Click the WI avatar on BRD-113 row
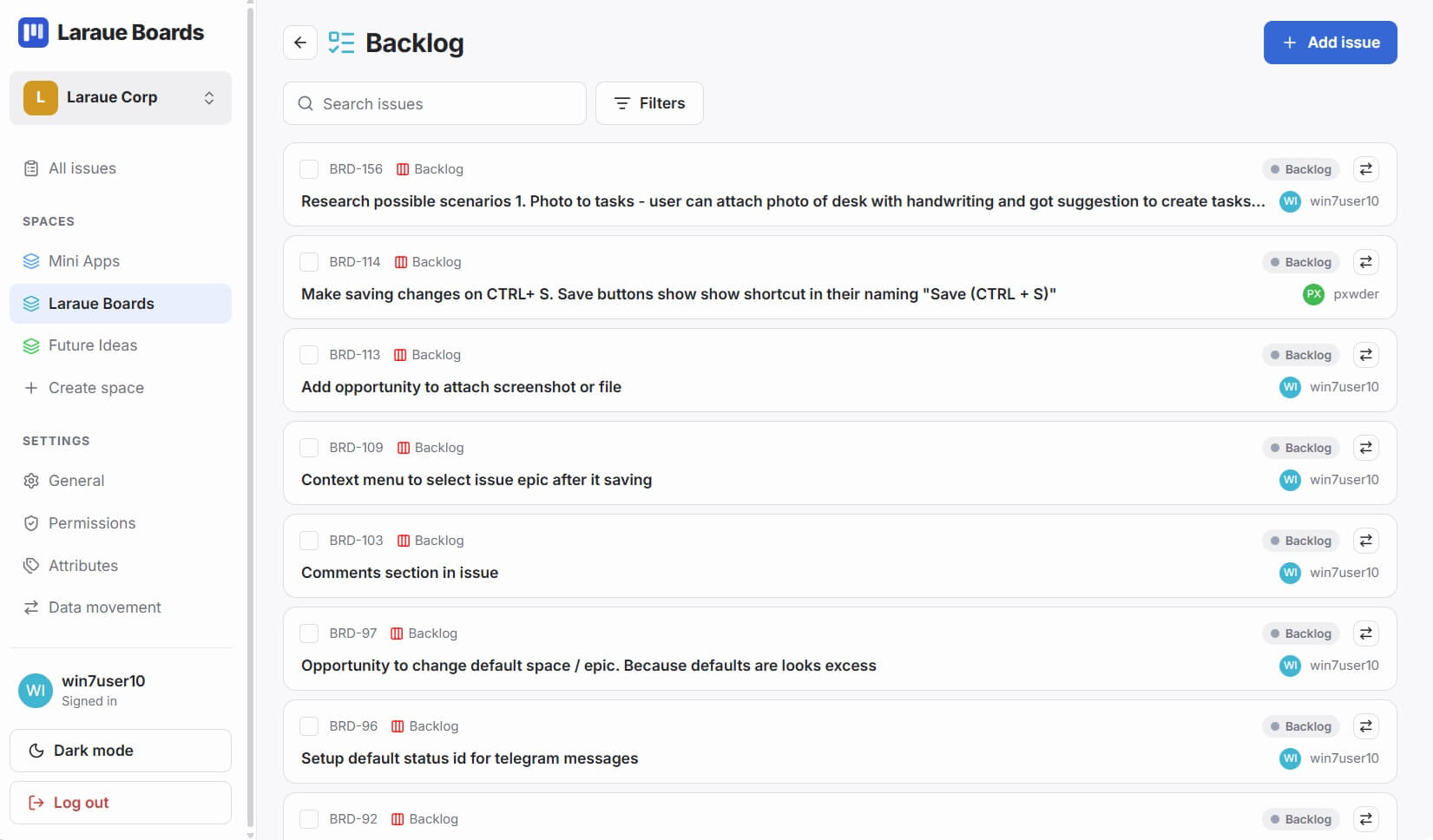Viewport: 1433px width, 840px height. click(1290, 387)
